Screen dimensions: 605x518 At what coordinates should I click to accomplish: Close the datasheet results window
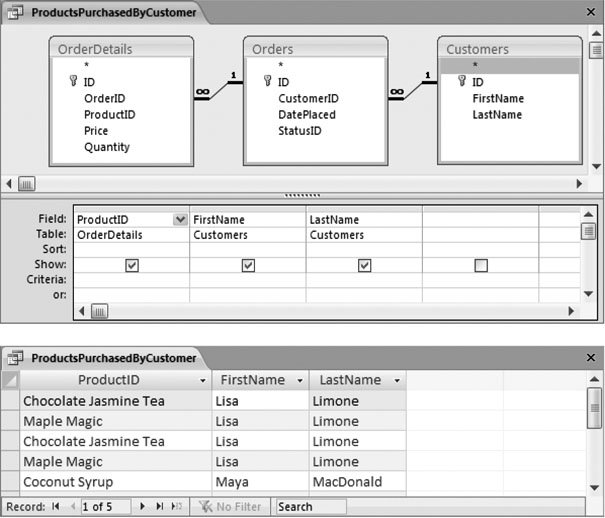click(591, 358)
